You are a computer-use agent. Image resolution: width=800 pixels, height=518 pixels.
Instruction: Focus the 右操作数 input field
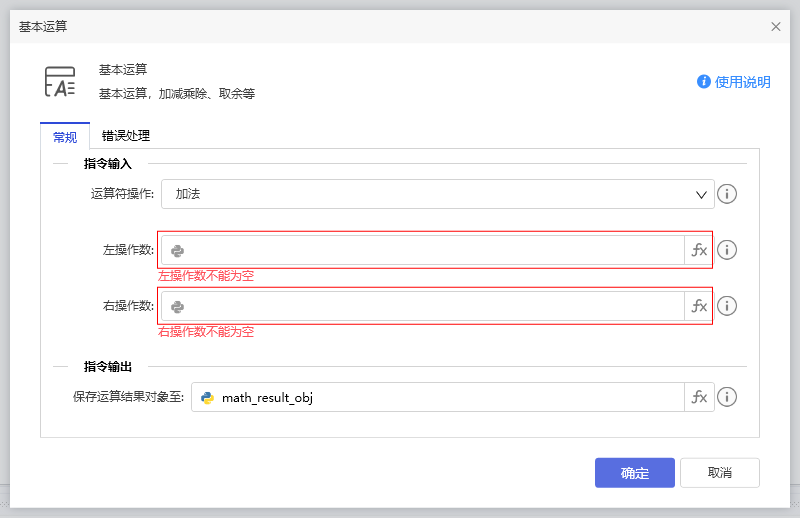pyautogui.click(x=430, y=306)
